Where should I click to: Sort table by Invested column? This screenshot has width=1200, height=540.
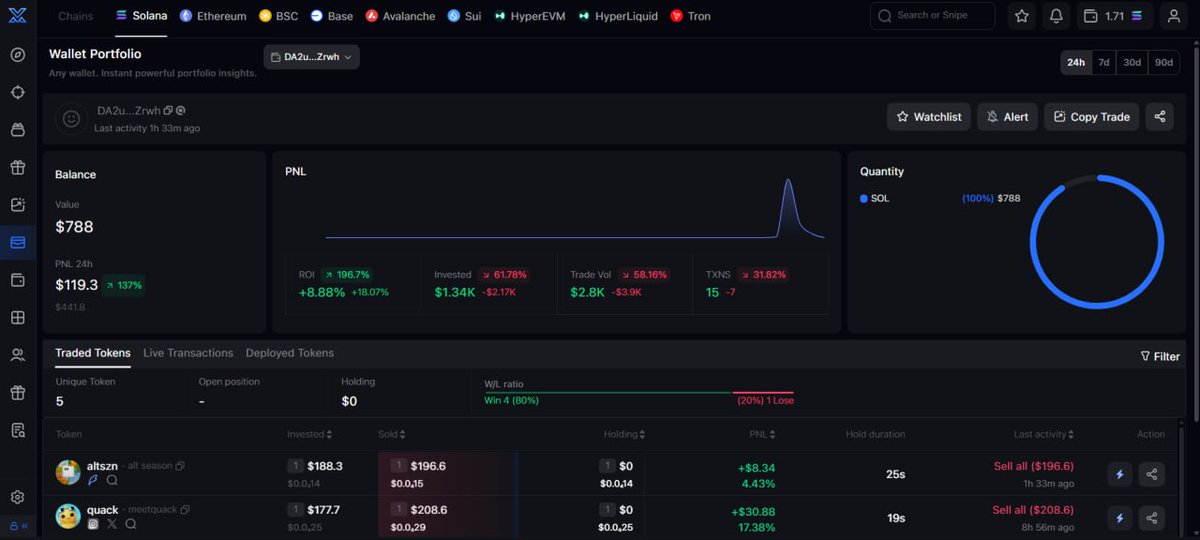tap(309, 434)
